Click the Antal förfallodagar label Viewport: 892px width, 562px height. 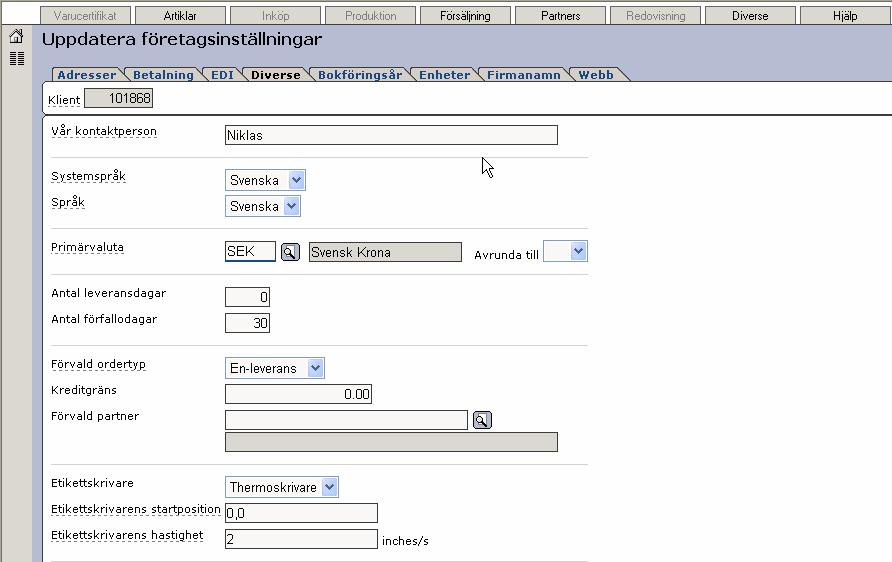[104, 320]
